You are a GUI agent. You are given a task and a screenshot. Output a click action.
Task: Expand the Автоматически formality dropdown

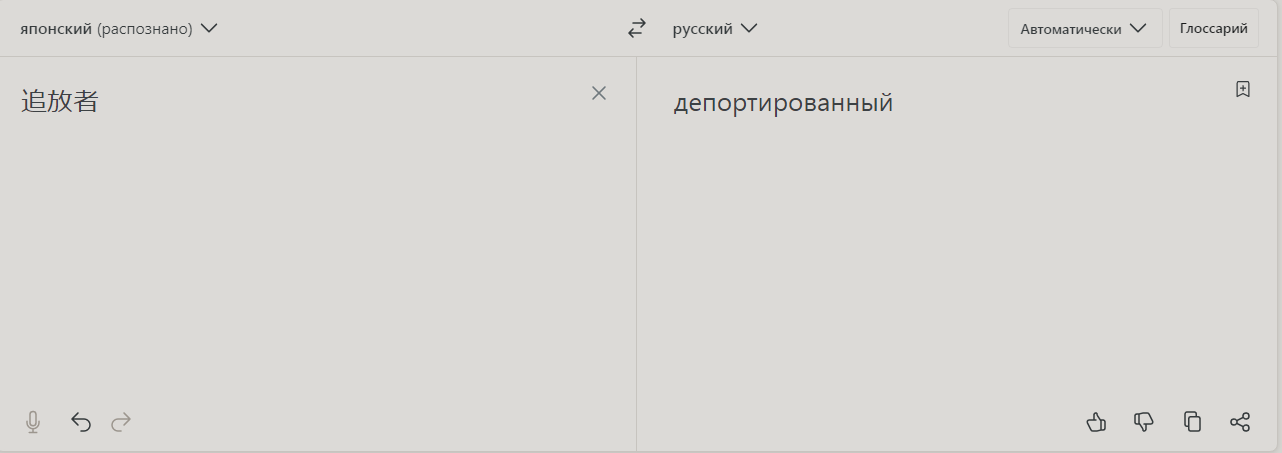click(1084, 29)
